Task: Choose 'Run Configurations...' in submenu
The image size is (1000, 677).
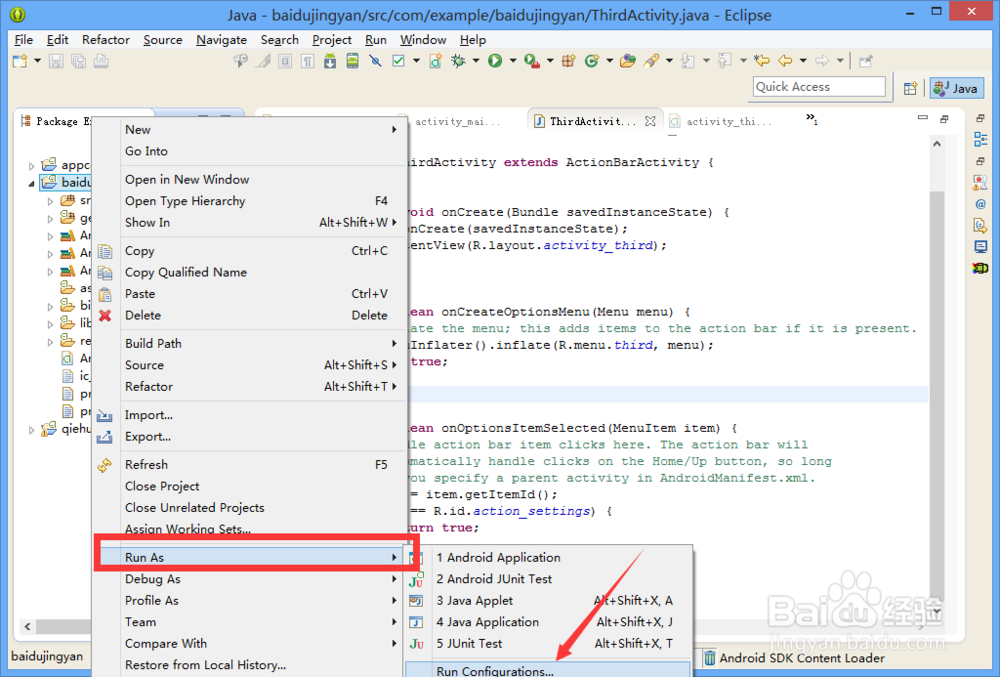Action: (548, 670)
